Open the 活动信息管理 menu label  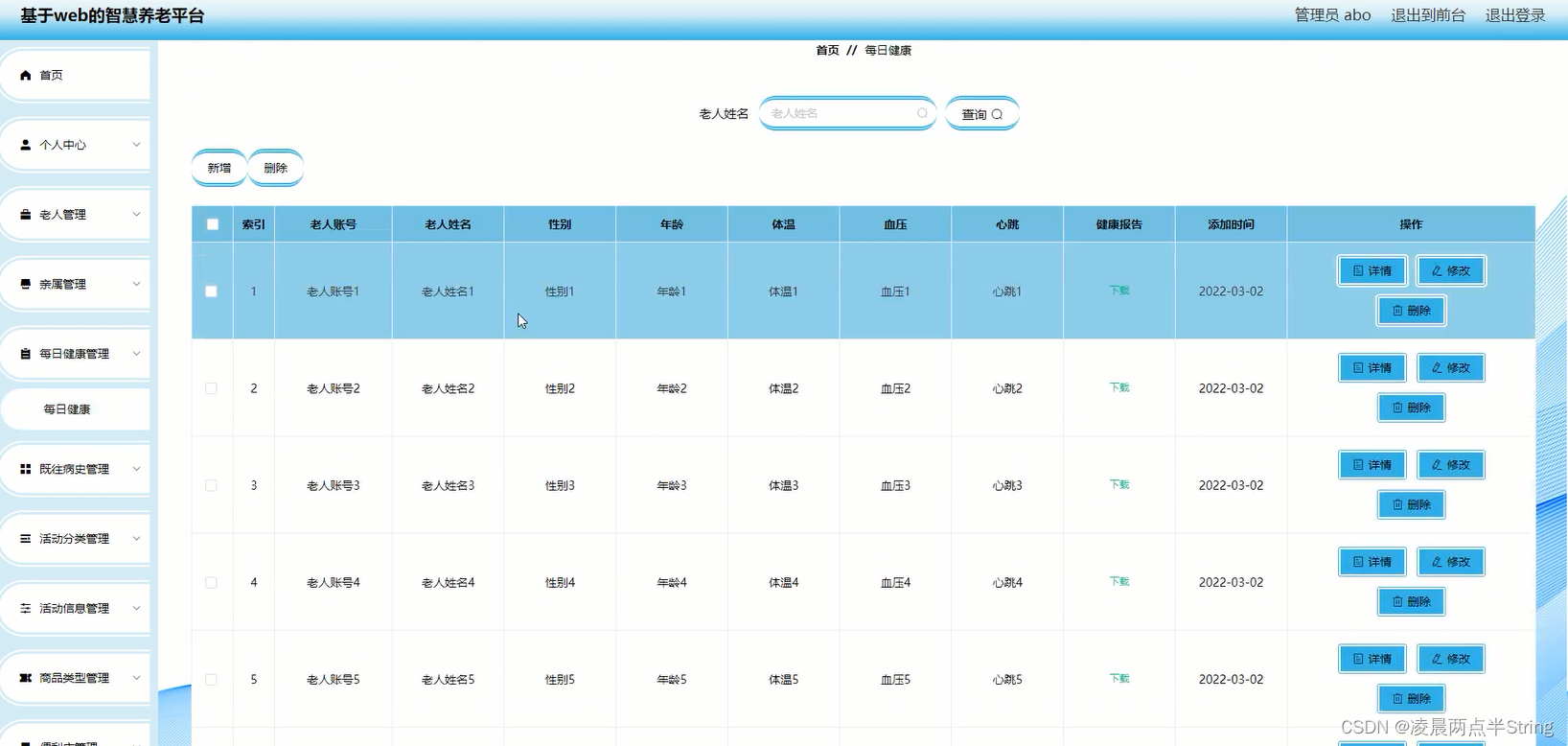pyautogui.click(x=74, y=608)
